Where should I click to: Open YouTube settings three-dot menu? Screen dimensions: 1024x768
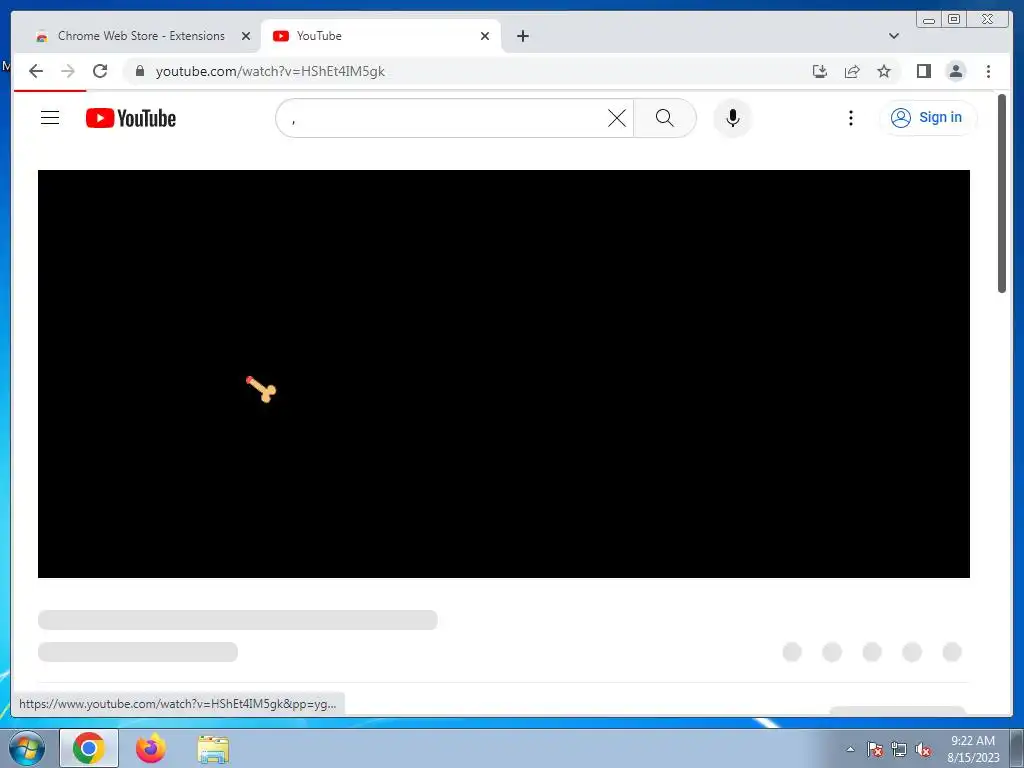[x=850, y=118]
